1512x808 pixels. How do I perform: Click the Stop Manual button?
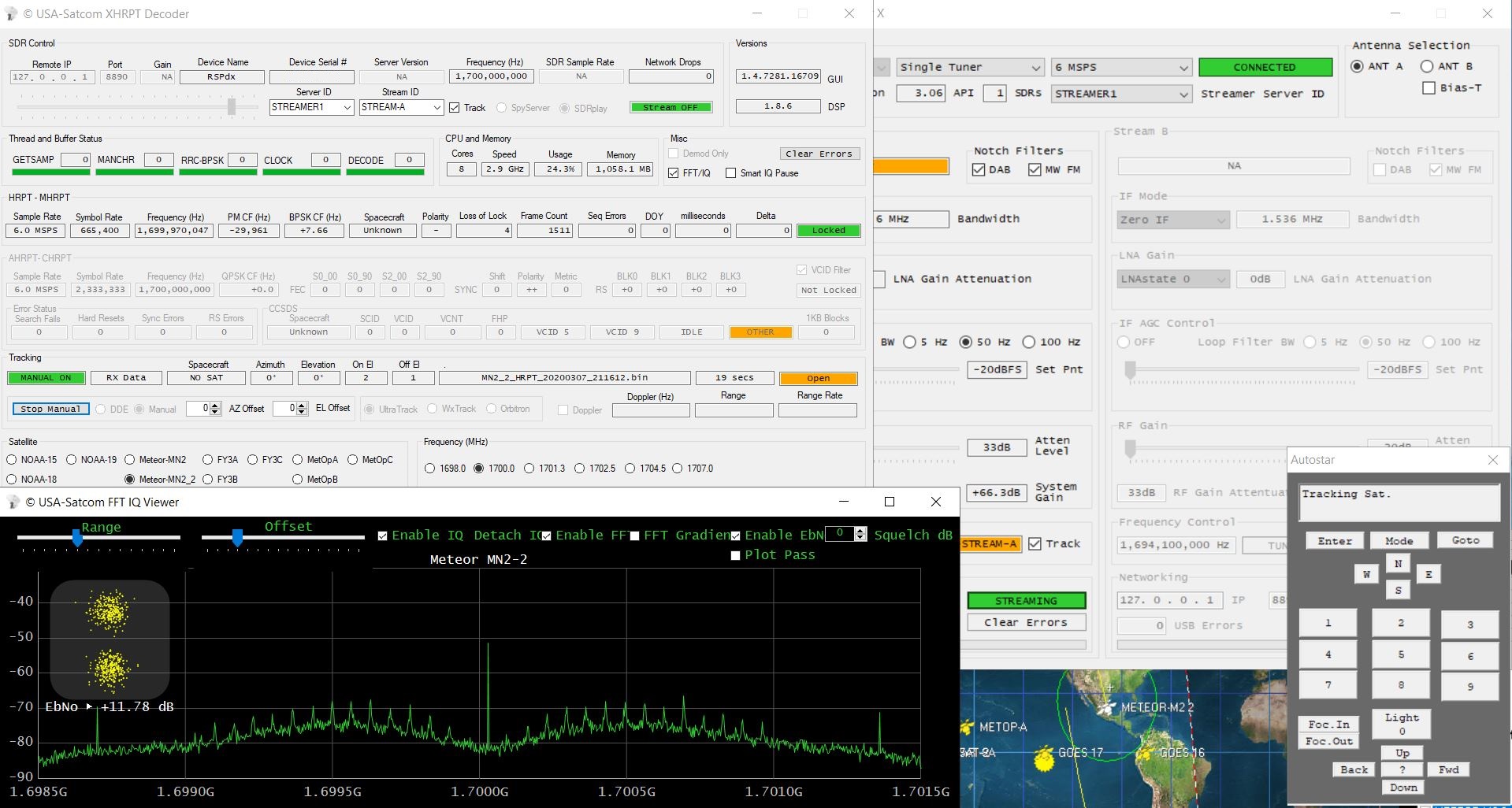point(50,409)
